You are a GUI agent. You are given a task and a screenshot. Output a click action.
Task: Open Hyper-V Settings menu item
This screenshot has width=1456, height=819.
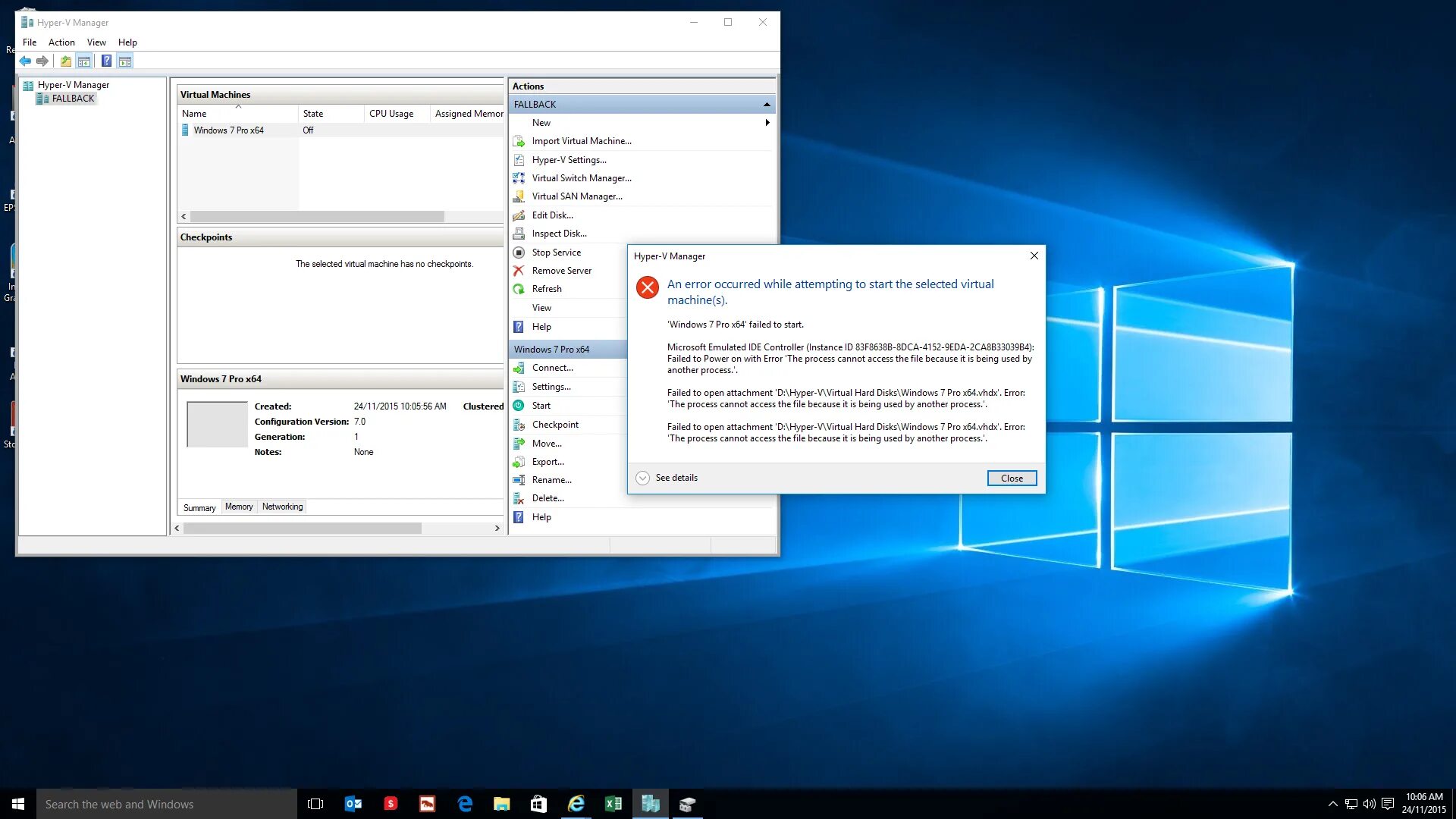tap(568, 159)
